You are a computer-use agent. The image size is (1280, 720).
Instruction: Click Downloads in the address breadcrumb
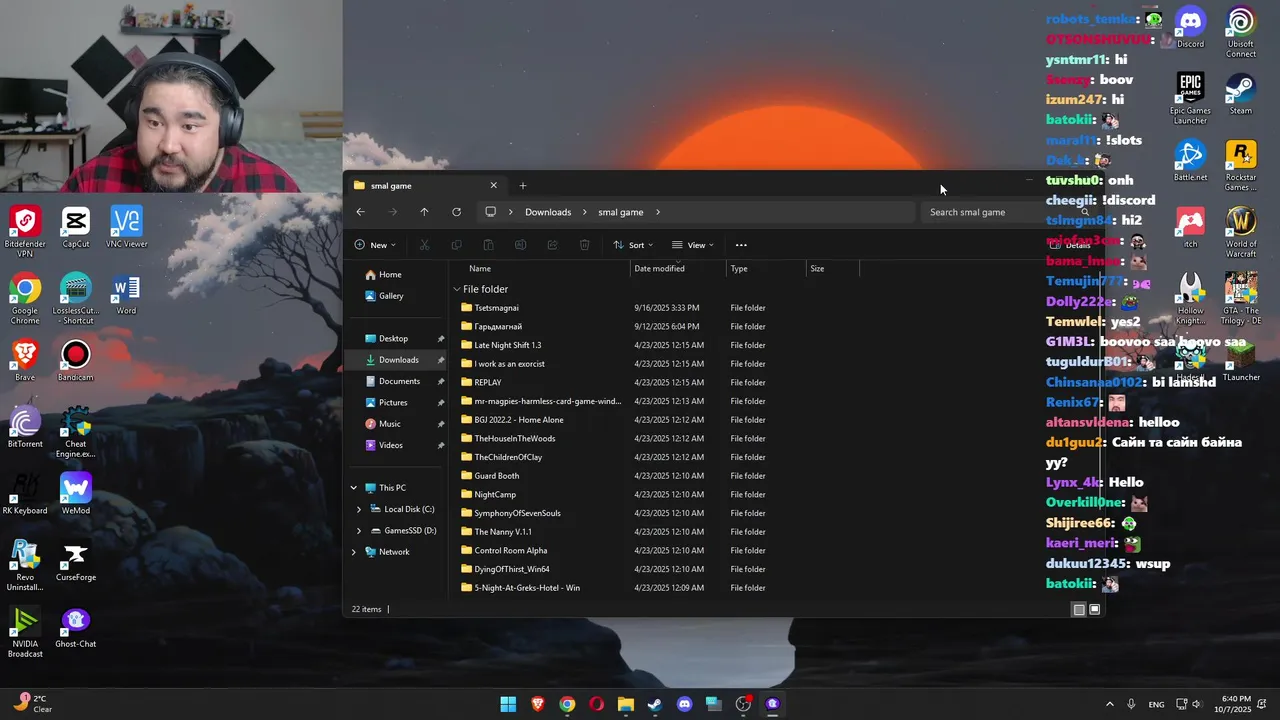(548, 212)
